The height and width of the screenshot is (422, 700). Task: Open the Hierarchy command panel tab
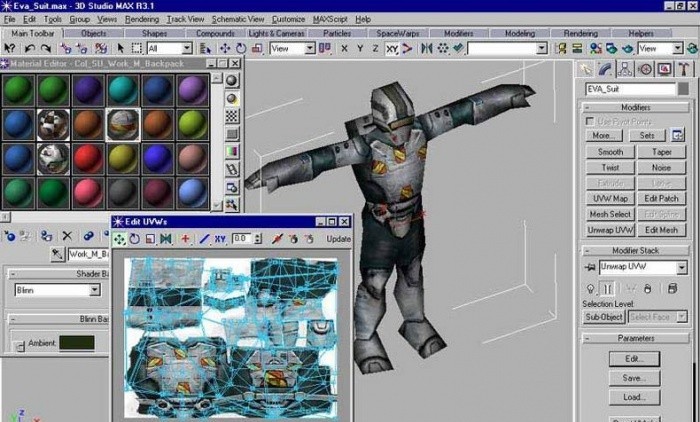626,69
